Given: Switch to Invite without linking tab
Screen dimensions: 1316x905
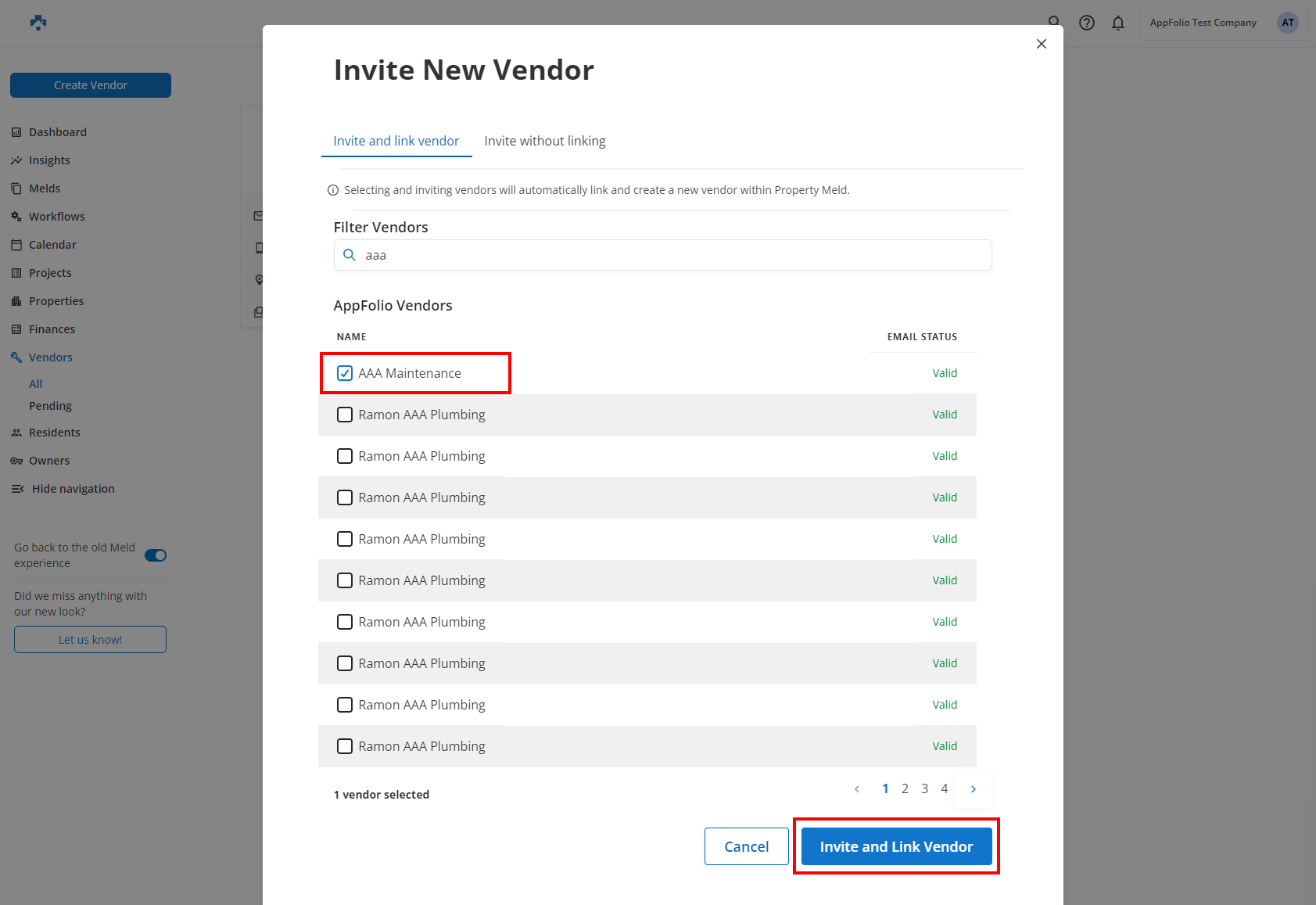Looking at the screenshot, I should click(544, 141).
